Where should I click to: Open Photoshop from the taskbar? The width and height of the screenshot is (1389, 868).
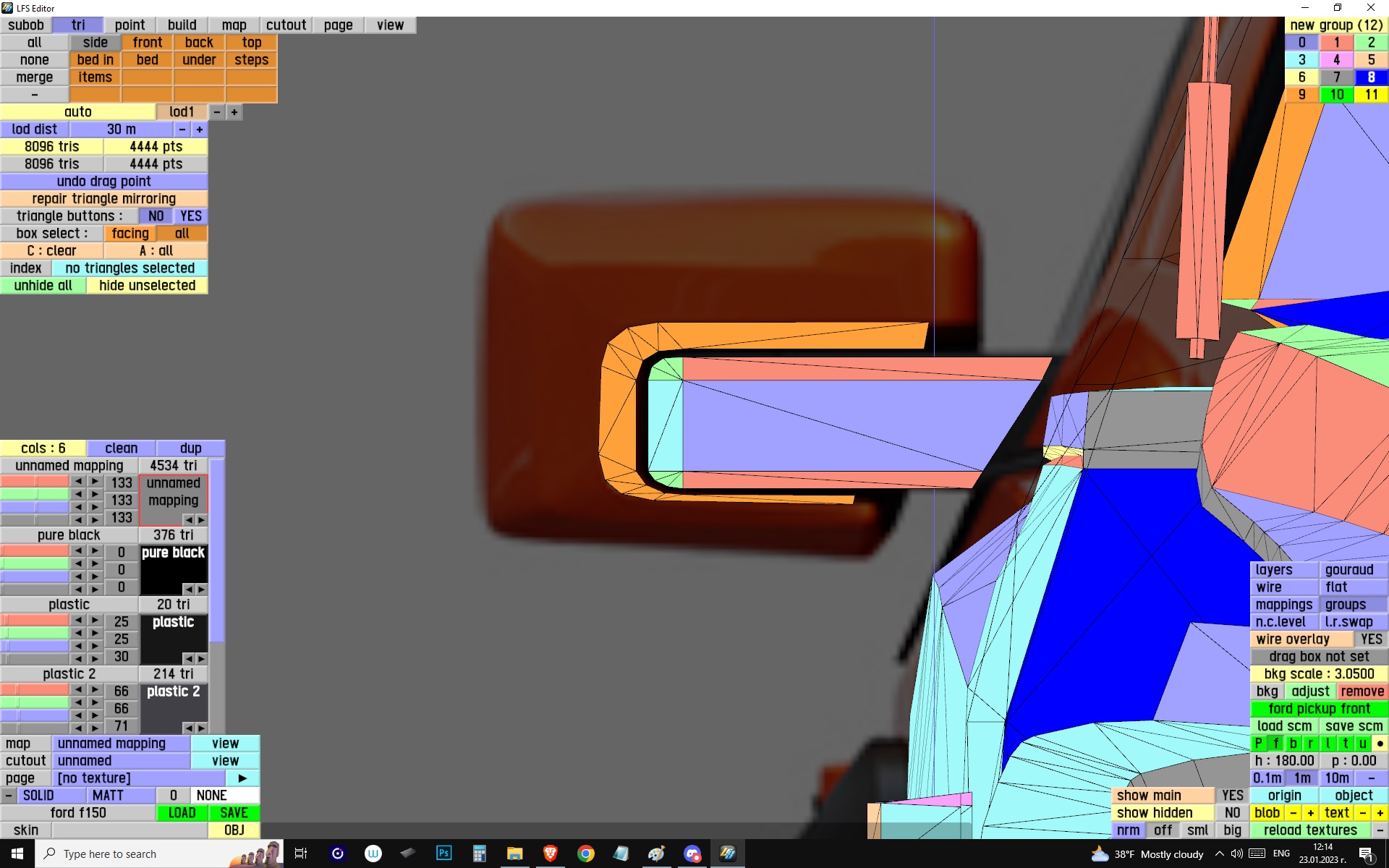443,854
